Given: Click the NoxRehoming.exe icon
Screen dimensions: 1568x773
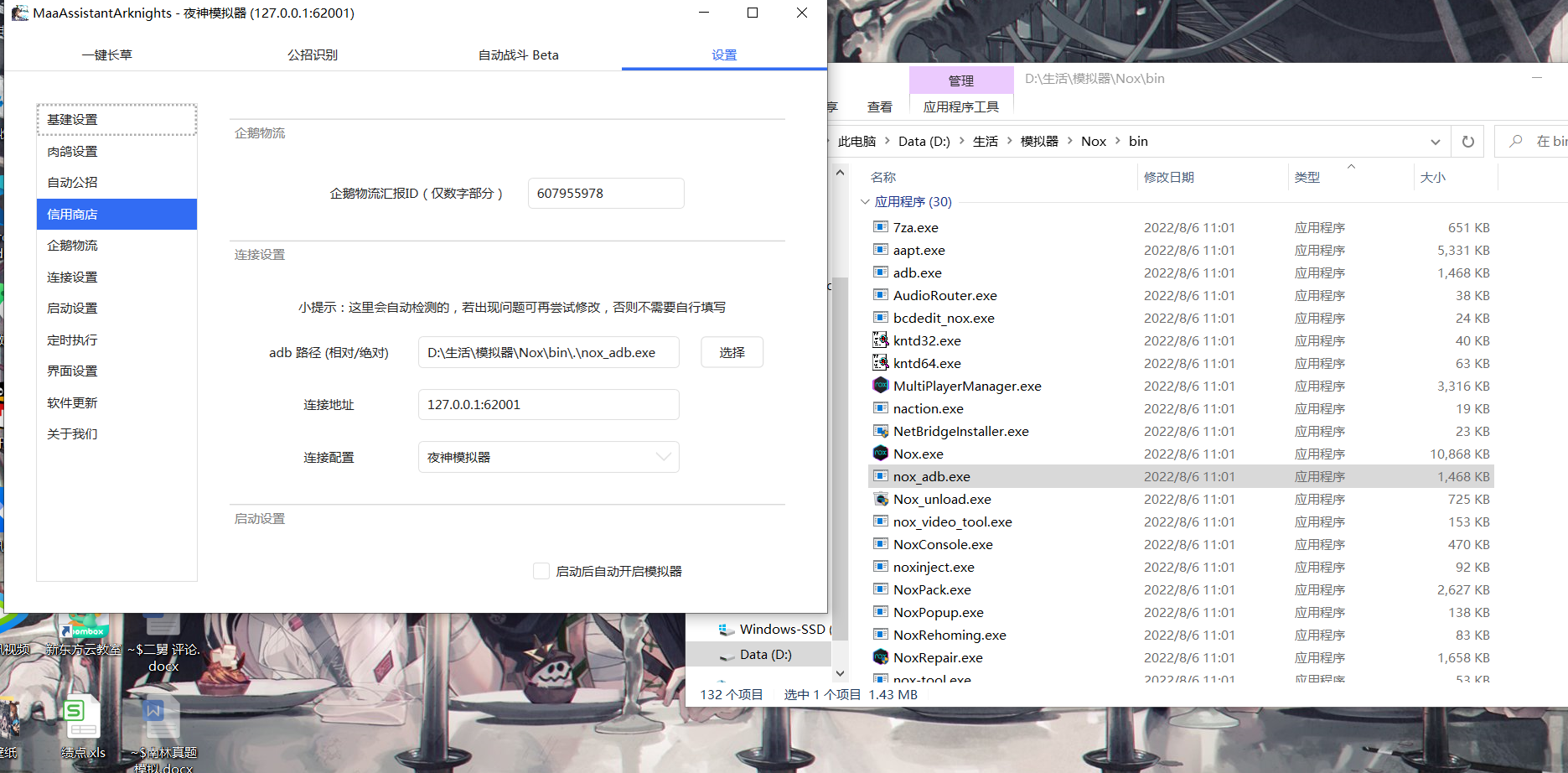Looking at the screenshot, I should (x=881, y=635).
